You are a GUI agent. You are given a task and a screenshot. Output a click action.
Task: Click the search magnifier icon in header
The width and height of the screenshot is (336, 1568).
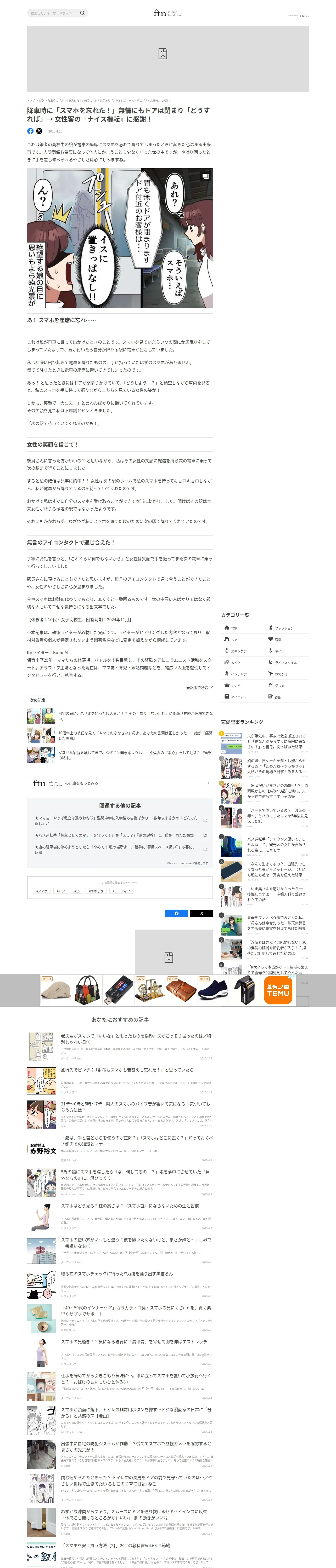coord(82,13)
